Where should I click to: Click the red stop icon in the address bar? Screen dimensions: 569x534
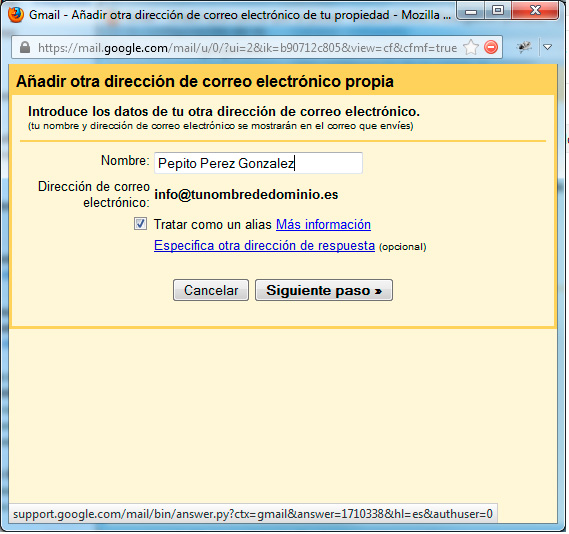click(491, 48)
